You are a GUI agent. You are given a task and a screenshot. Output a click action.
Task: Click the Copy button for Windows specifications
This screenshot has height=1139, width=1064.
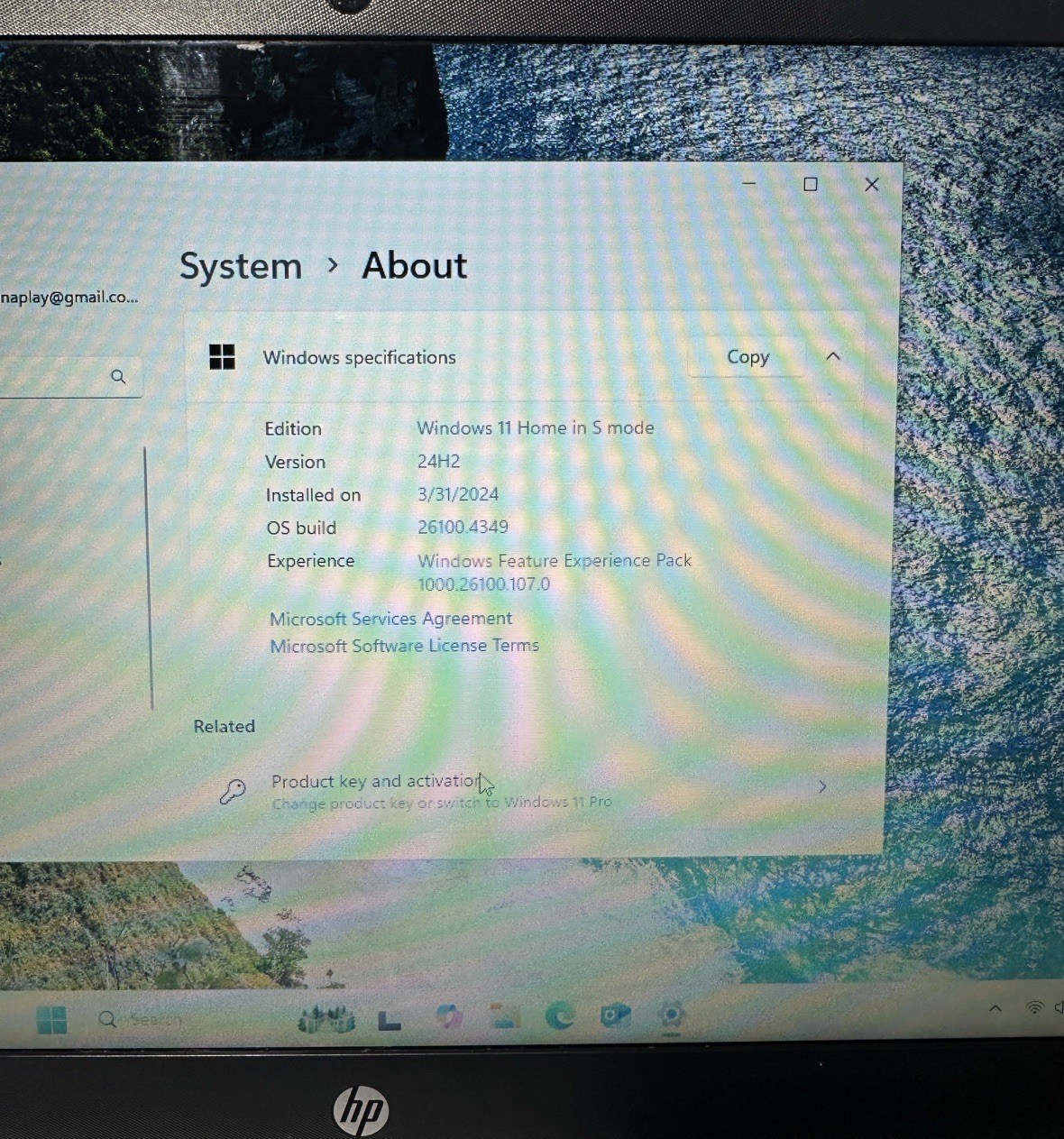[x=748, y=357]
